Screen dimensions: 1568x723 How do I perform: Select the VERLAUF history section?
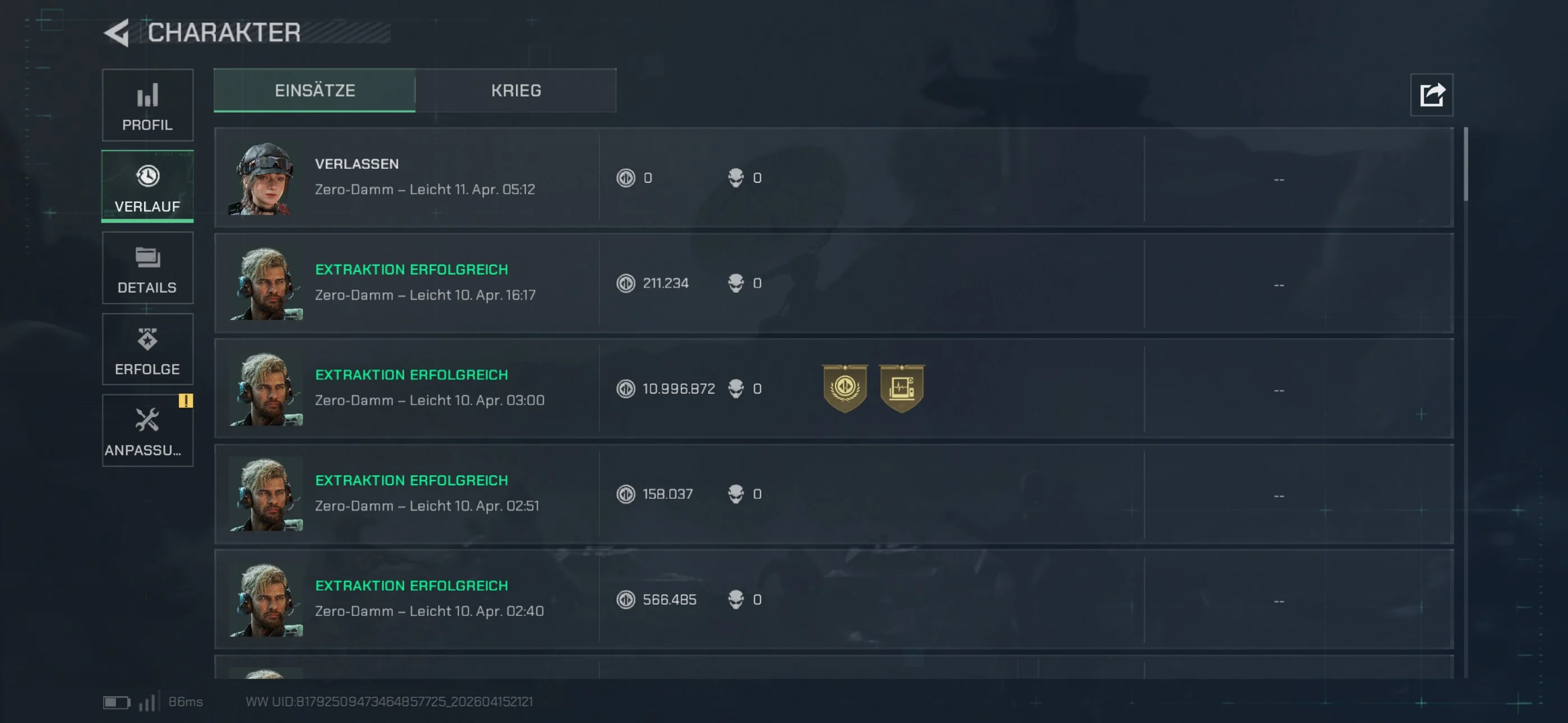click(147, 186)
